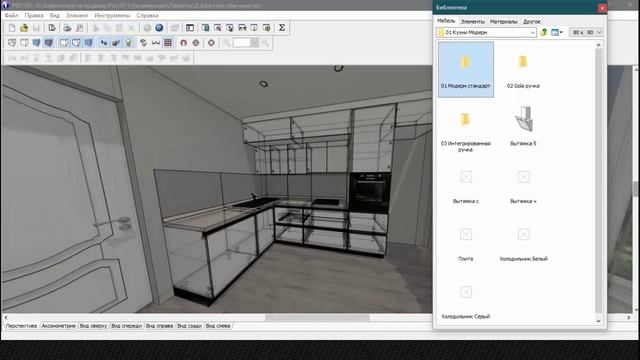Click the red crosshair centering icon
The width and height of the screenshot is (640, 360).
(x=196, y=42)
